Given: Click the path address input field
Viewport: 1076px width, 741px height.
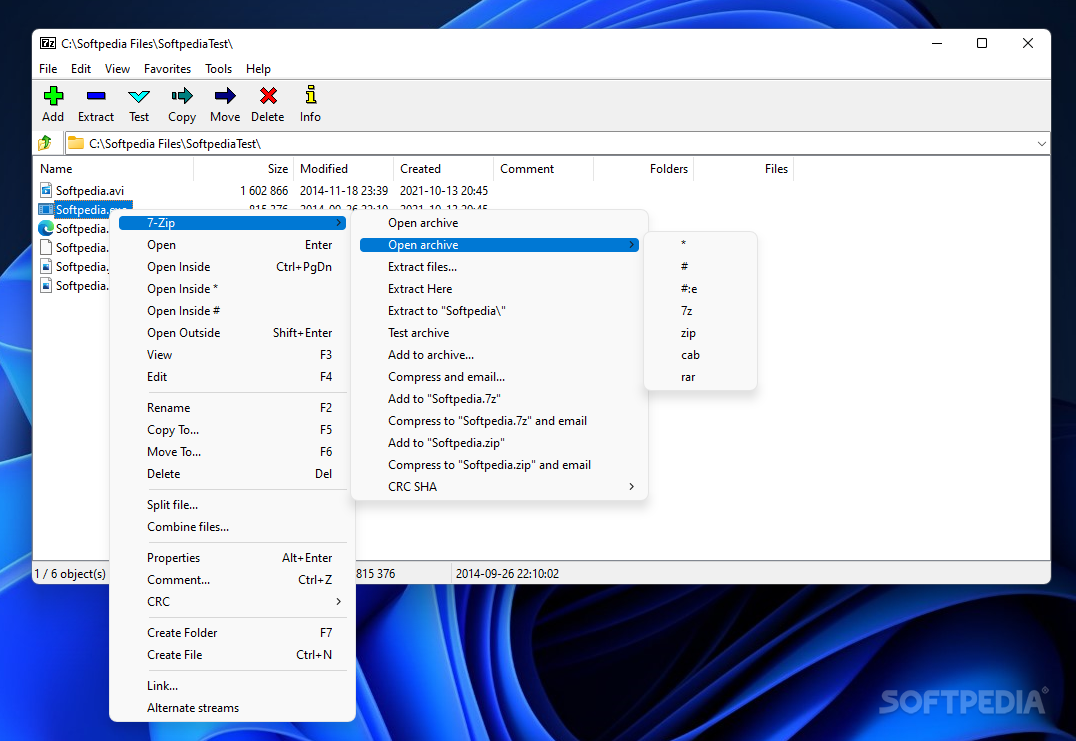Looking at the screenshot, I should tap(559, 143).
